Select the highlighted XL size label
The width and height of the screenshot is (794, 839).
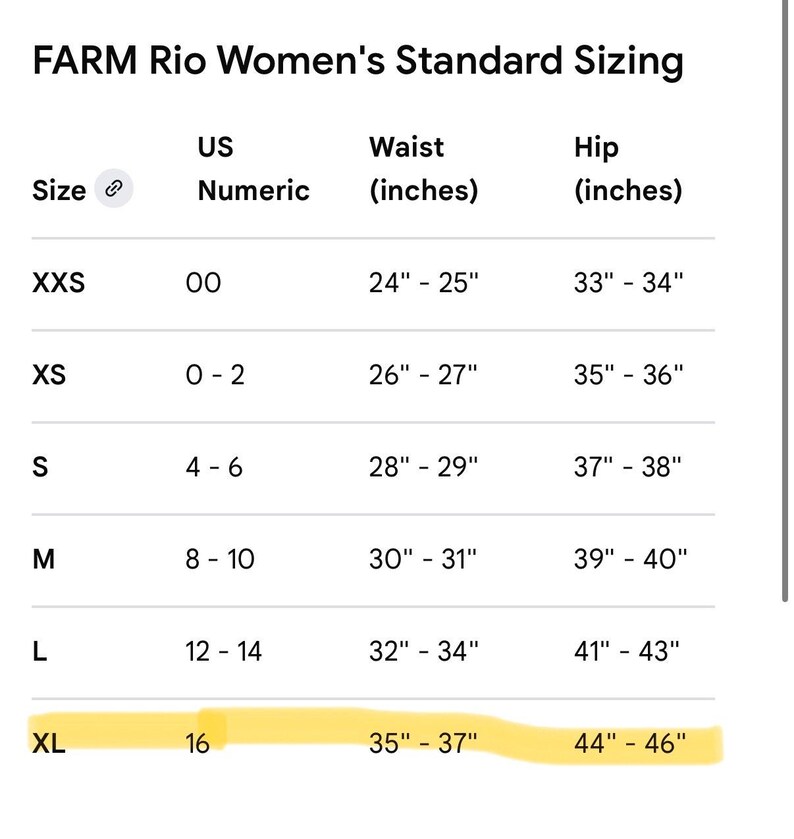tap(49, 743)
